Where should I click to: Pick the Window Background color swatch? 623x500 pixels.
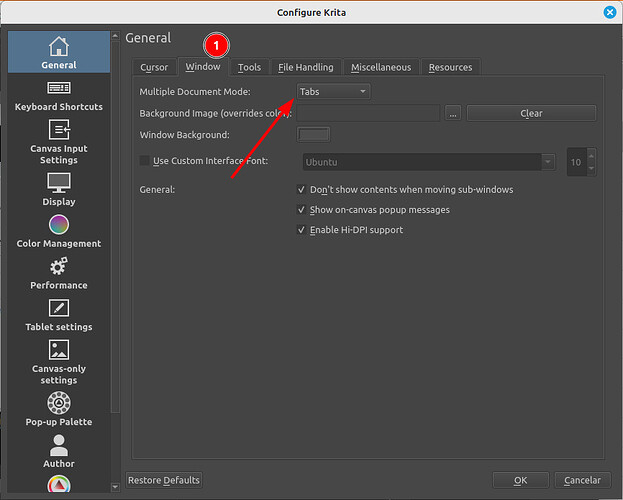pos(314,135)
